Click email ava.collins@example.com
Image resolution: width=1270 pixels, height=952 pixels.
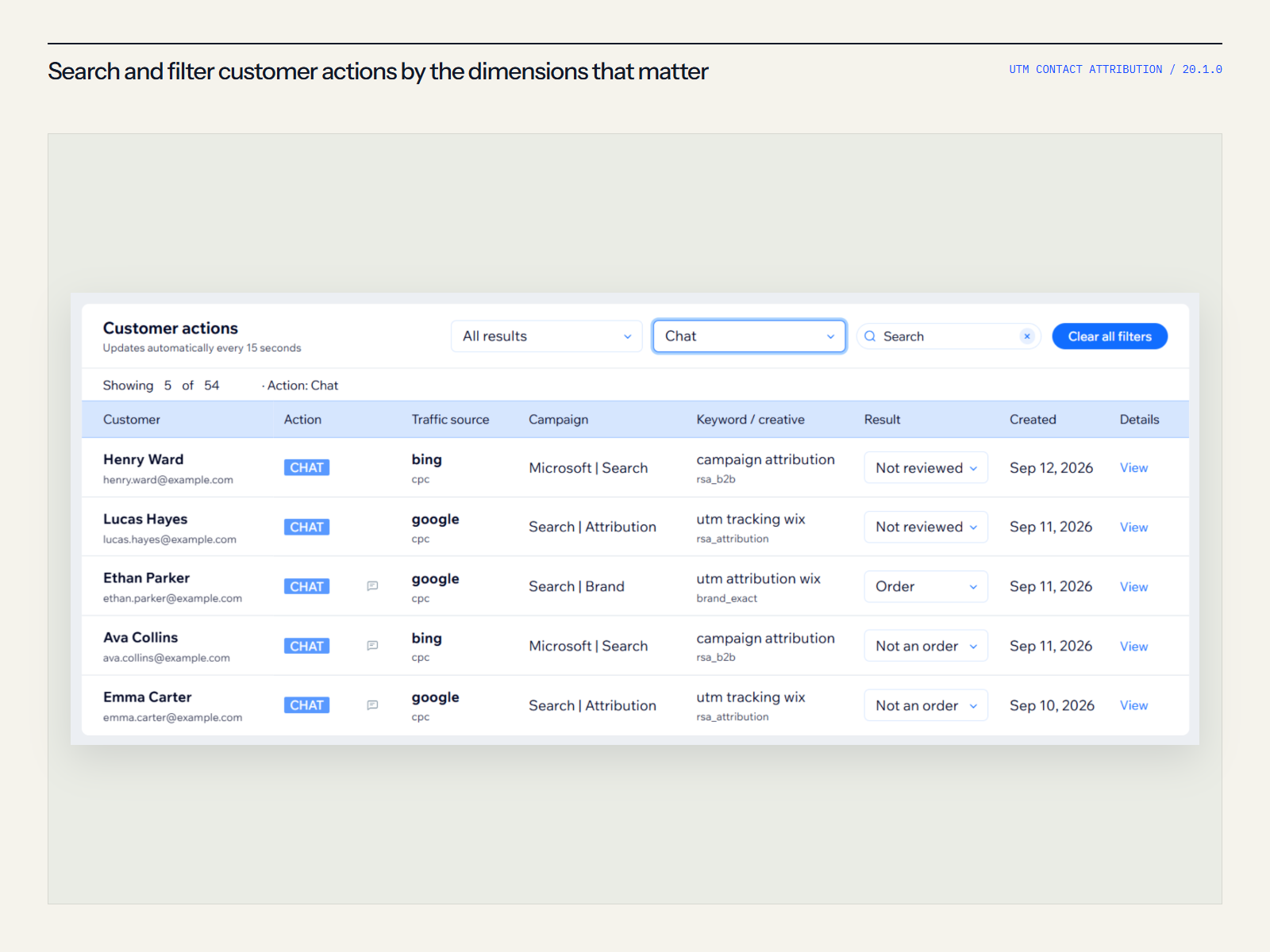[167, 658]
